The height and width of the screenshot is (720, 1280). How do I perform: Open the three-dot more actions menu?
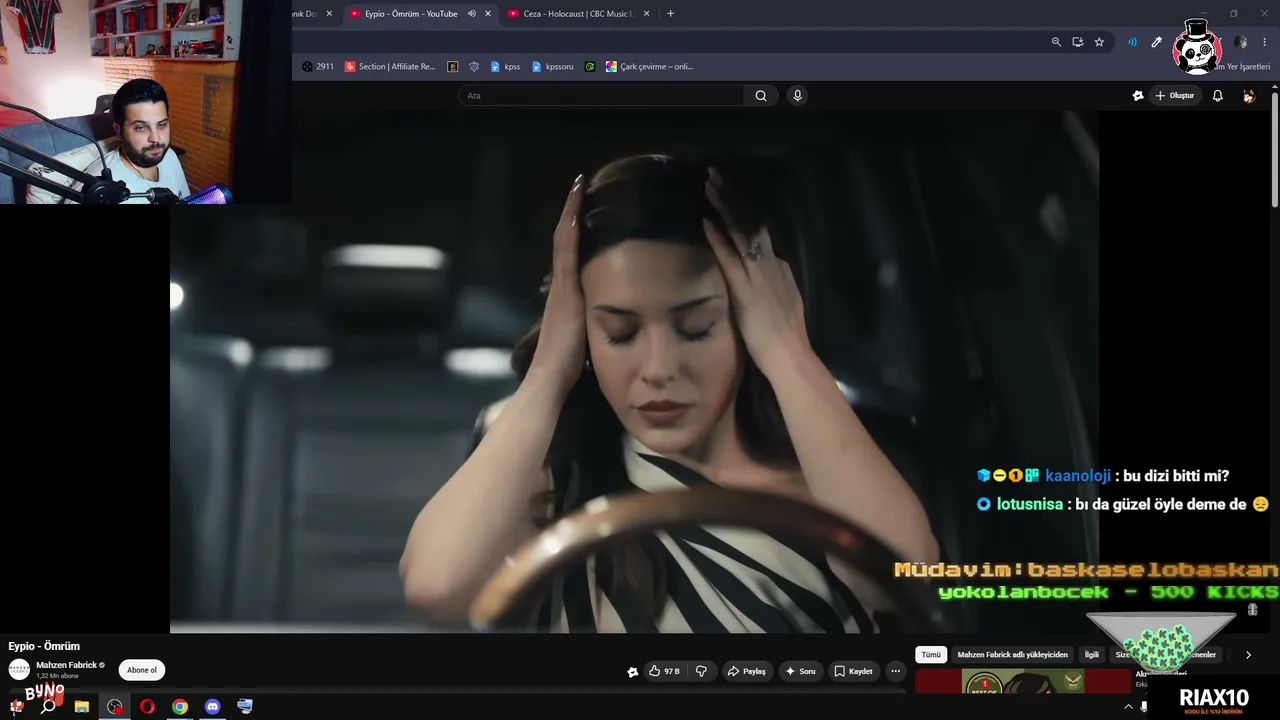[895, 671]
